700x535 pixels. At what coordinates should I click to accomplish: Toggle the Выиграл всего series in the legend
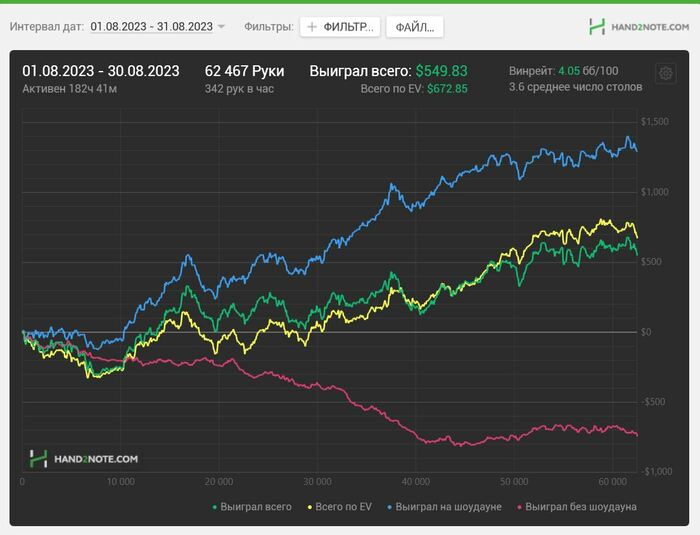(256, 507)
